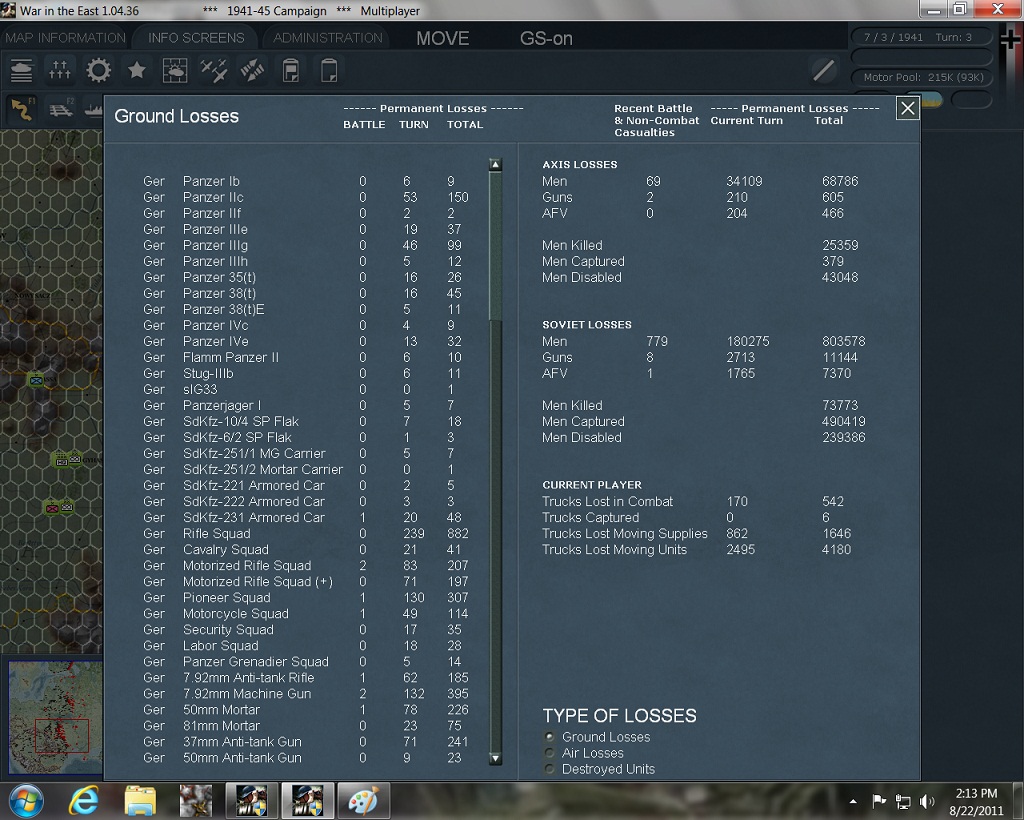Screen dimensions: 1024x820
Task: Click the Trucks Captured label
Action: pos(590,517)
